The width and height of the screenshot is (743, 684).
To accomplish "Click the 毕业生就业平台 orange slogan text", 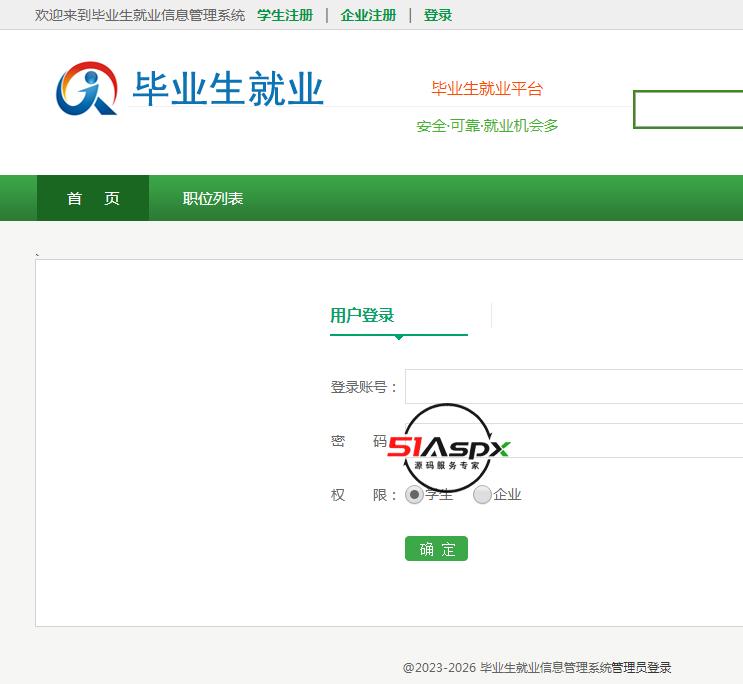I will tap(487, 88).
